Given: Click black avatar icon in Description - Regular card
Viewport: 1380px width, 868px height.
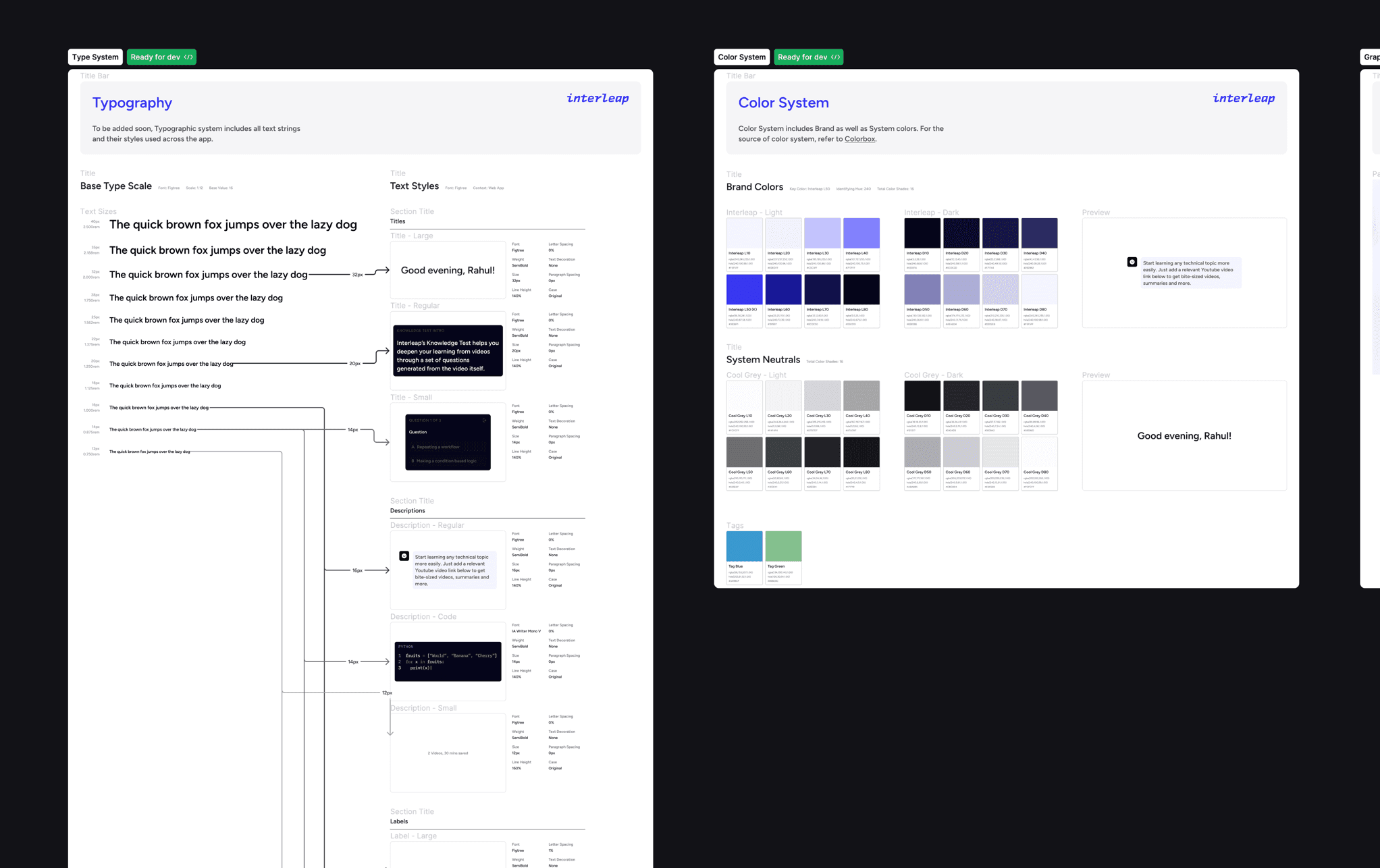Looking at the screenshot, I should pyautogui.click(x=404, y=556).
